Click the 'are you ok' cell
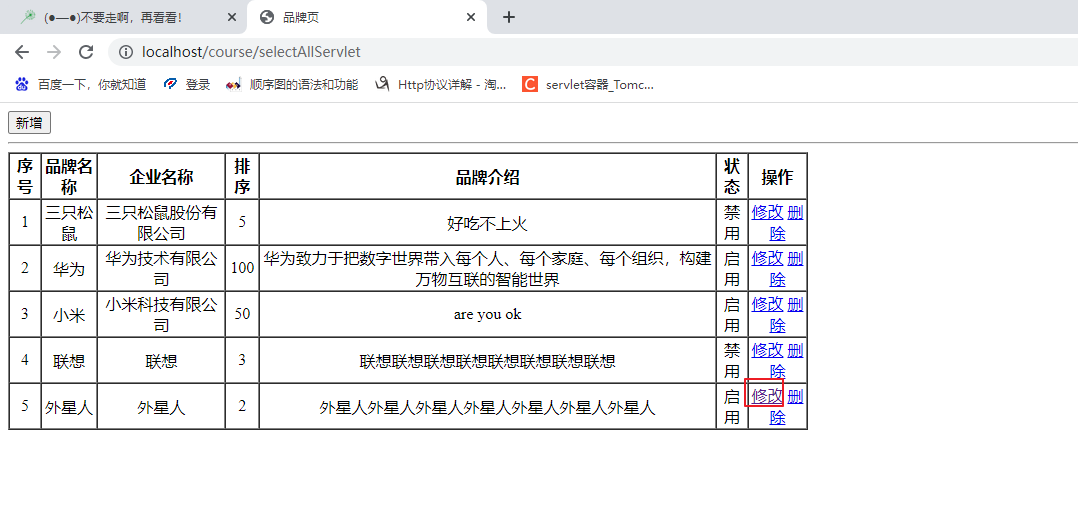 (x=487, y=314)
